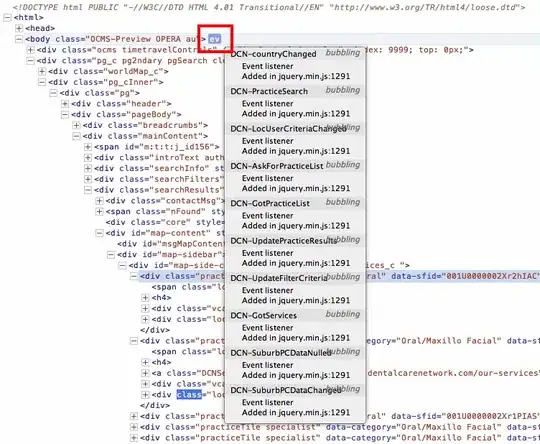Click jquery.min.js:1291 link under DCN-GotServices
Image resolution: width=540 pixels, height=444 pixels.
pyautogui.click(x=314, y=338)
